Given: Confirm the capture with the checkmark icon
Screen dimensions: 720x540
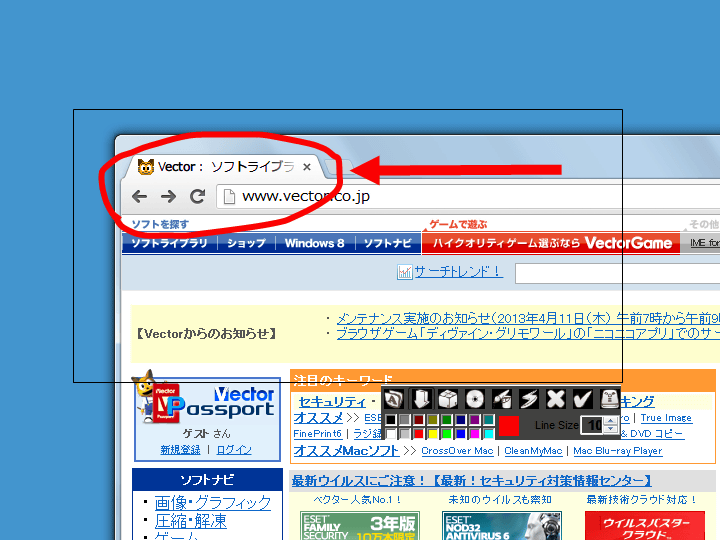Looking at the screenshot, I should point(582,399).
